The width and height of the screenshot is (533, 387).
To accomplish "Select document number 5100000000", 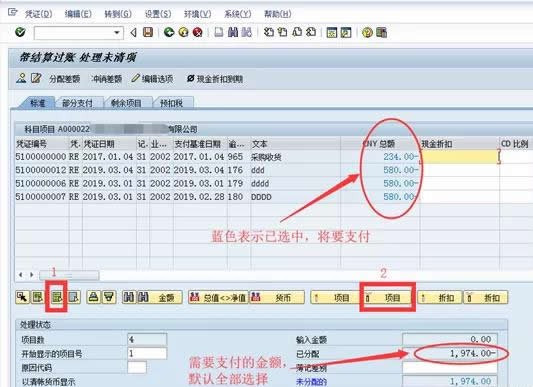I will click(x=41, y=157).
